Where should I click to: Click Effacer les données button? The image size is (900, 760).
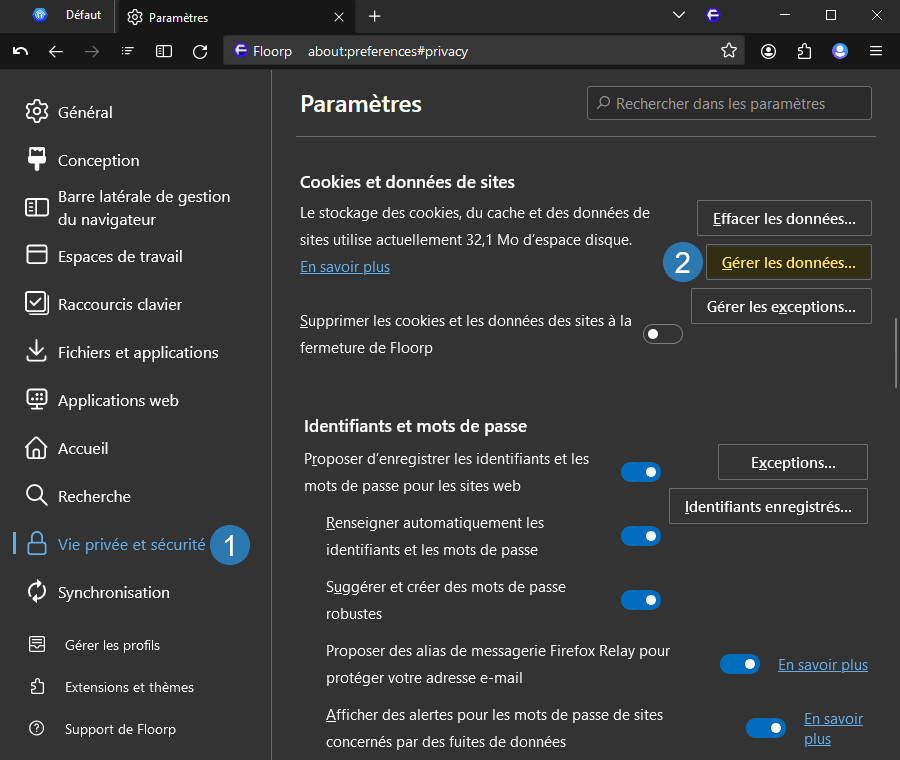click(784, 218)
